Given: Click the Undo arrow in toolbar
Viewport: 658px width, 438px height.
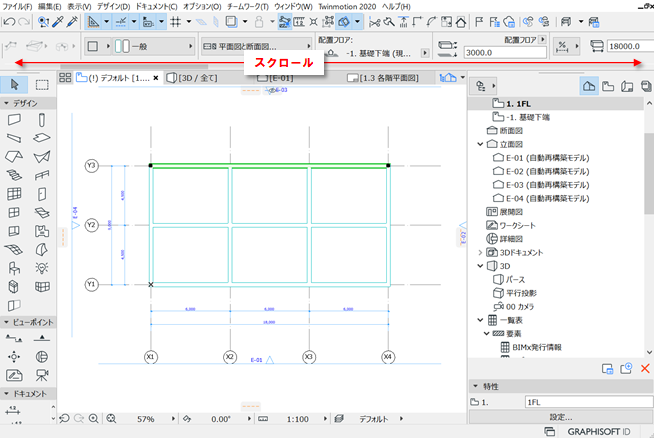Looking at the screenshot, I should pyautogui.click(x=9, y=22).
